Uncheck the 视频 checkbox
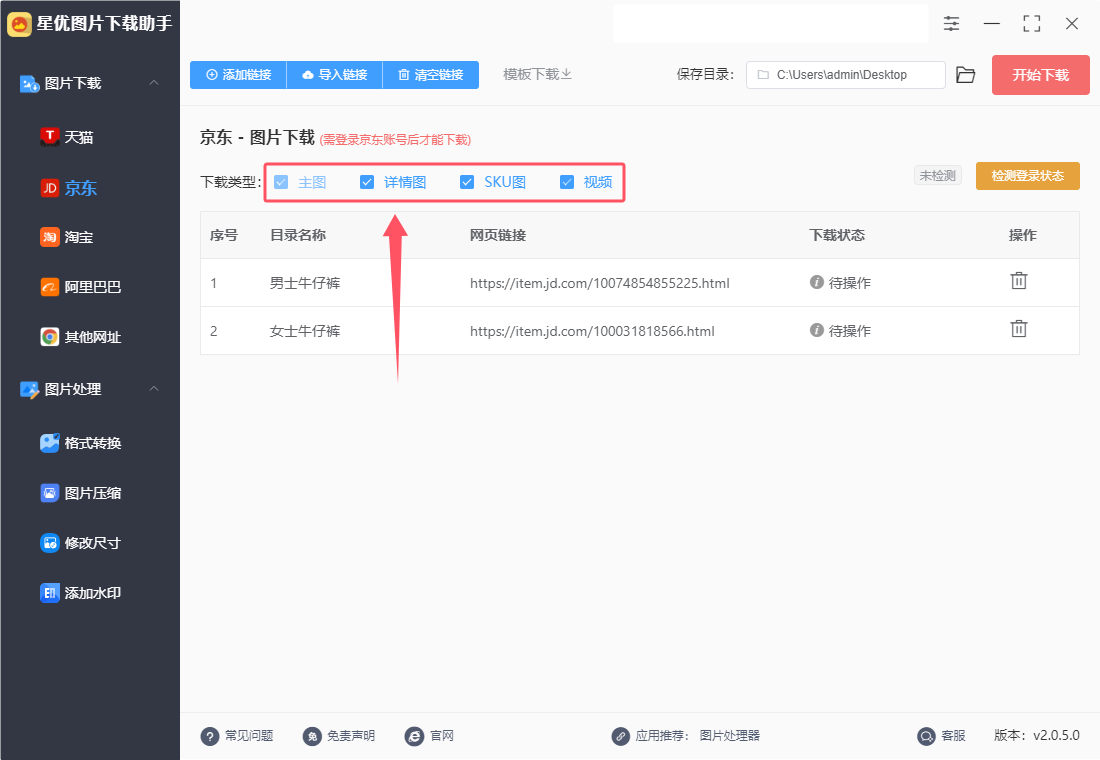Viewport: 1100px width, 760px height. pos(567,182)
